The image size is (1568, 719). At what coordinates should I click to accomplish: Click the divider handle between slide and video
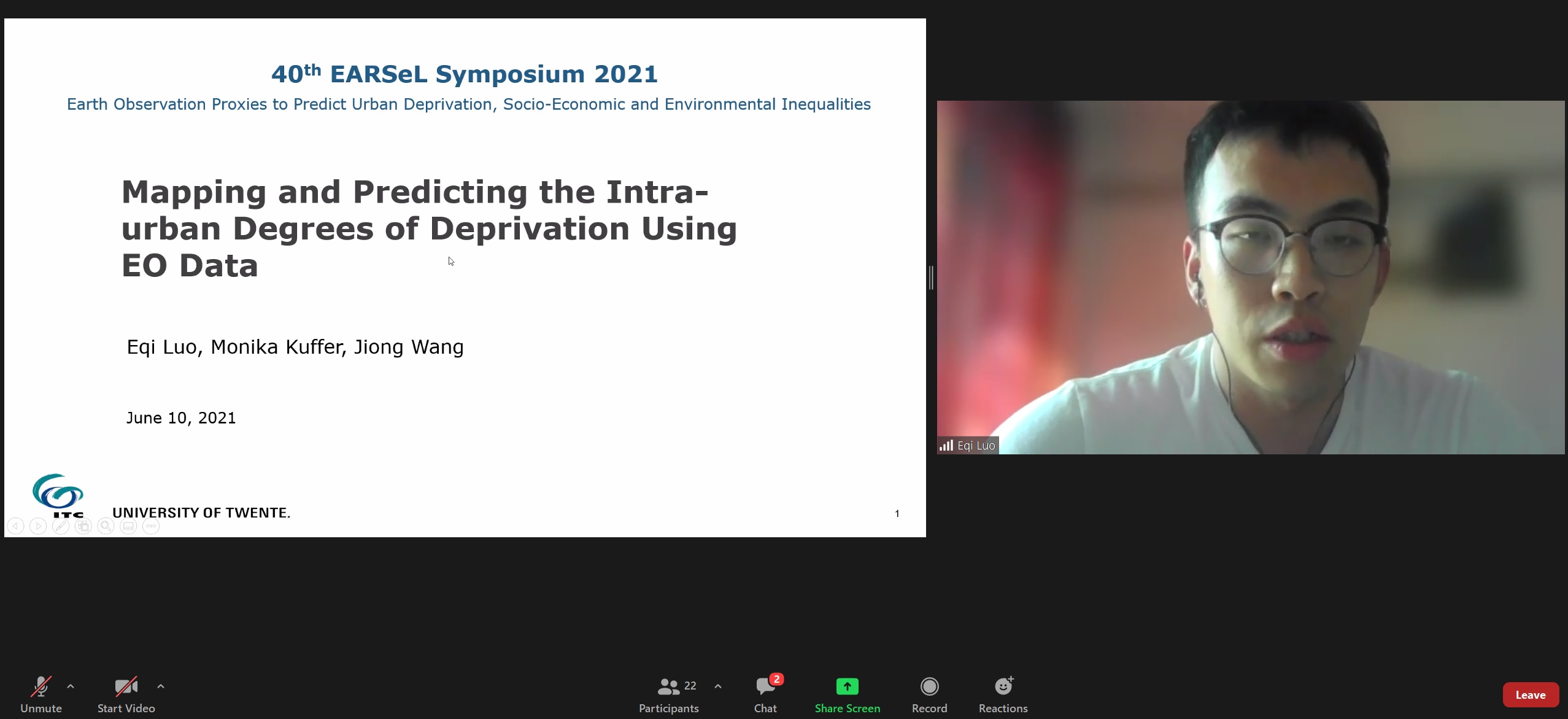point(932,278)
